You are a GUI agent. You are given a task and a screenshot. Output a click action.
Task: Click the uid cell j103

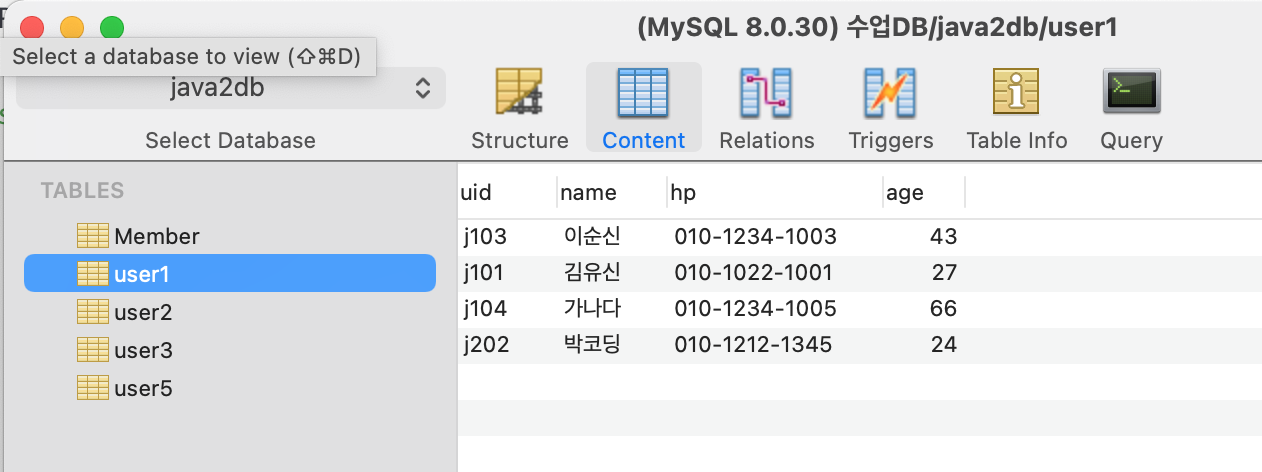click(486, 237)
